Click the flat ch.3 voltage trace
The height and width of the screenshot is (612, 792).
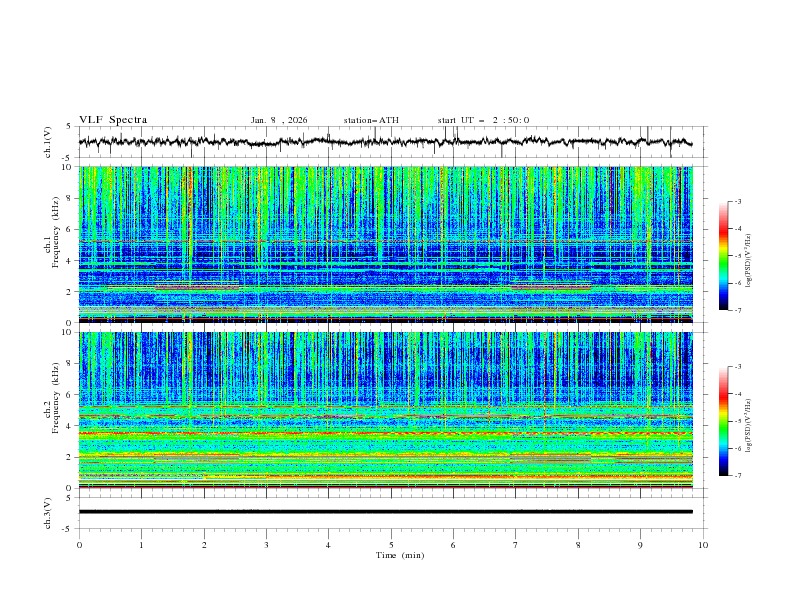click(385, 512)
